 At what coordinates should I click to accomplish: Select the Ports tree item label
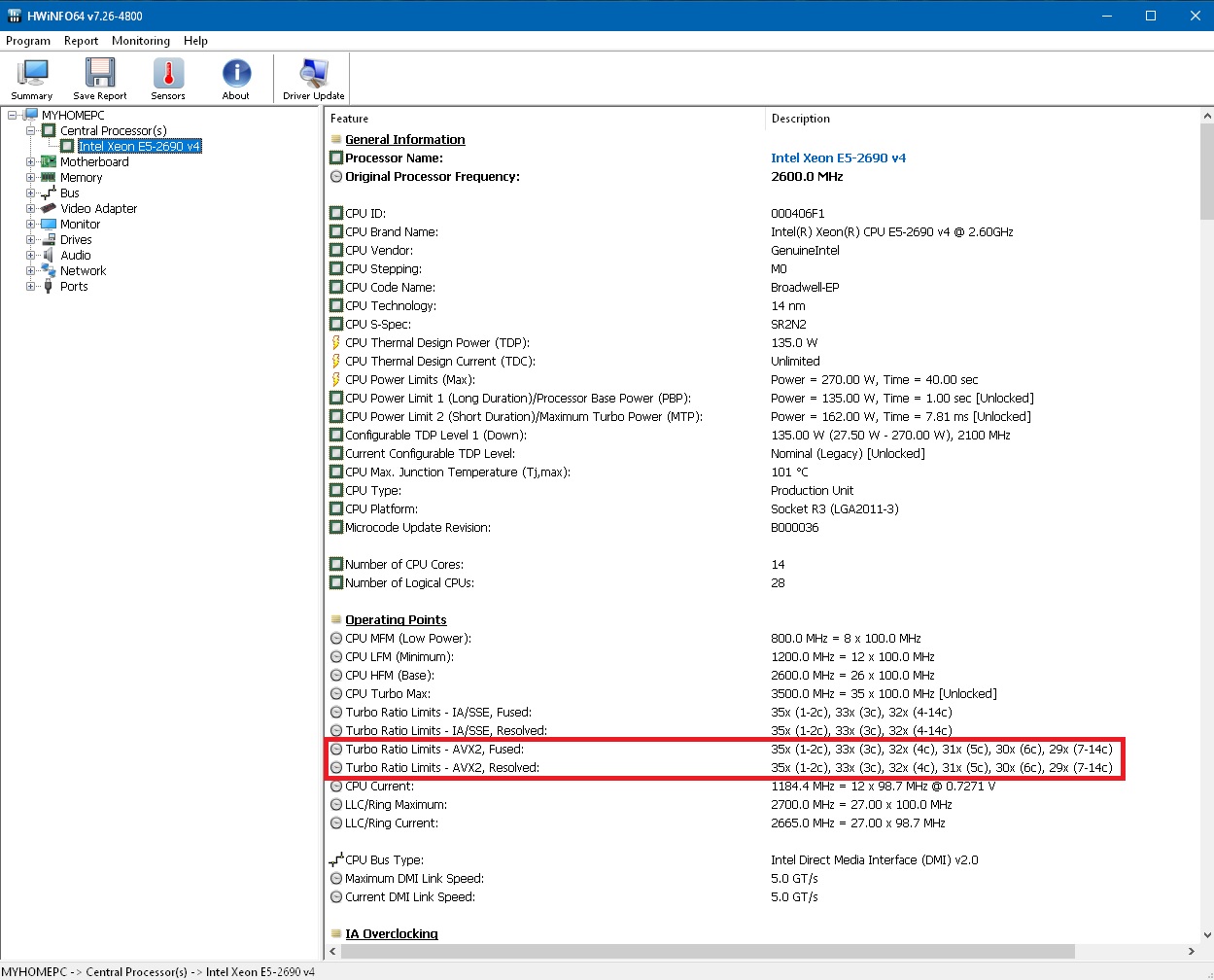tap(74, 287)
